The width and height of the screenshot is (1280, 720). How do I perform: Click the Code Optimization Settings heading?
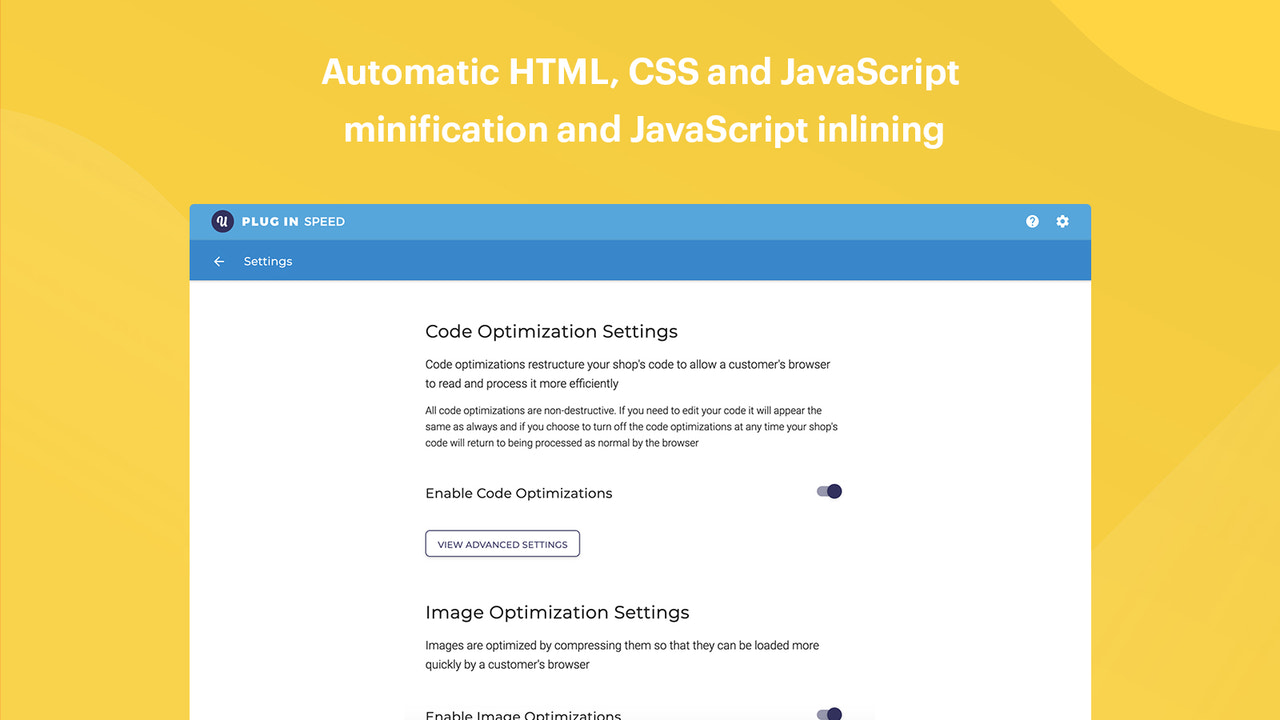(551, 331)
